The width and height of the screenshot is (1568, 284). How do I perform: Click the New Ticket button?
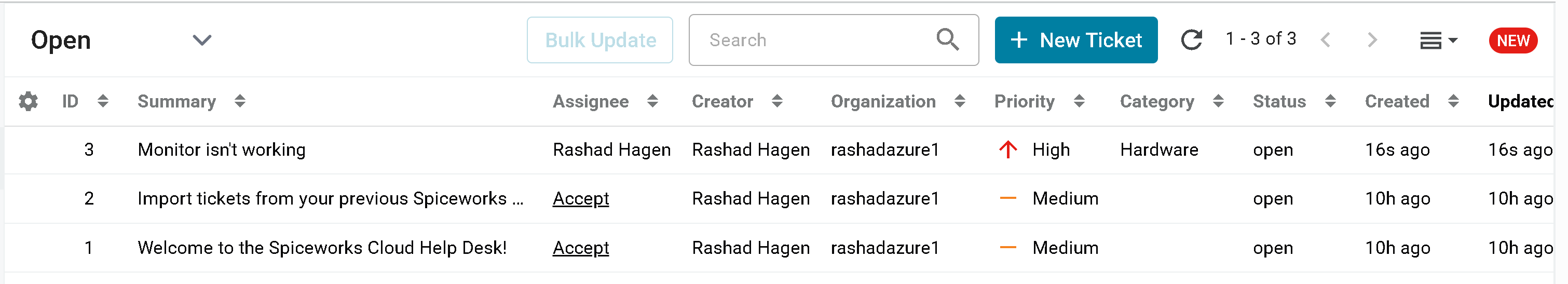pyautogui.click(x=1075, y=40)
